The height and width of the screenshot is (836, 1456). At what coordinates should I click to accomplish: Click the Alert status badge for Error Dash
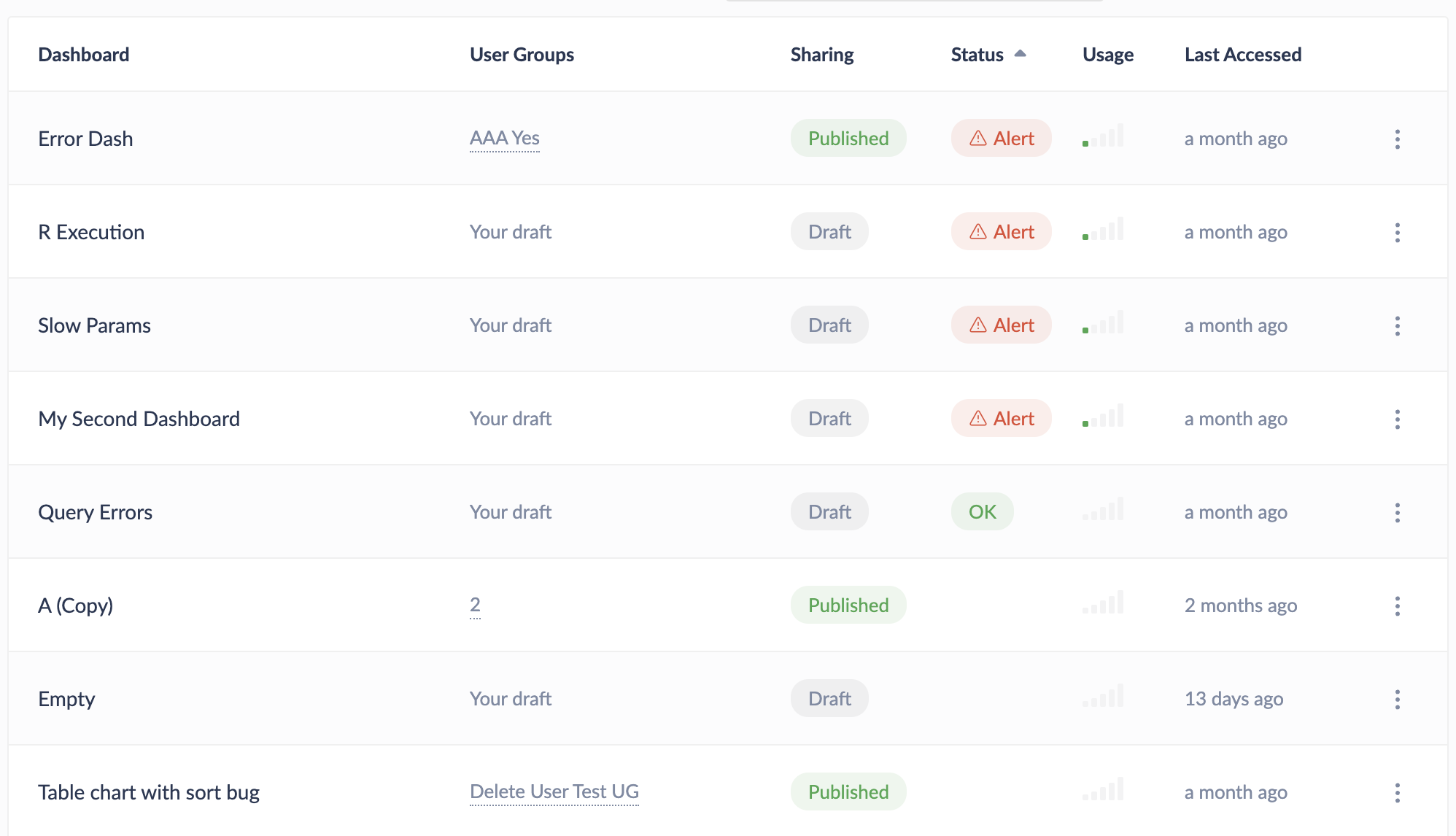1001,138
